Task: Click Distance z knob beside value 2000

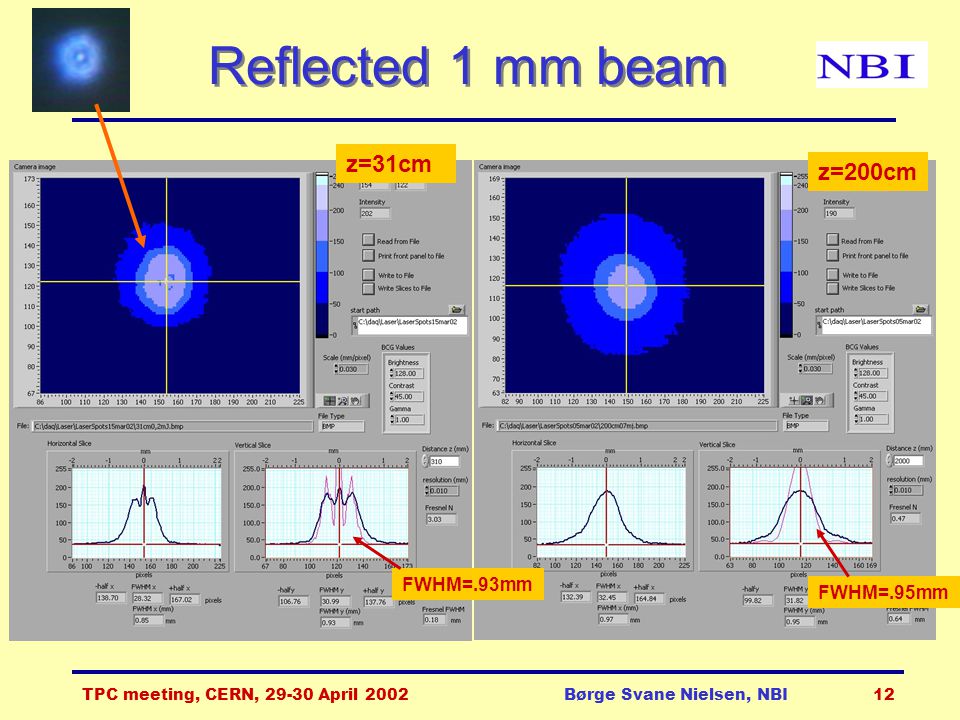Action: (x=890, y=460)
